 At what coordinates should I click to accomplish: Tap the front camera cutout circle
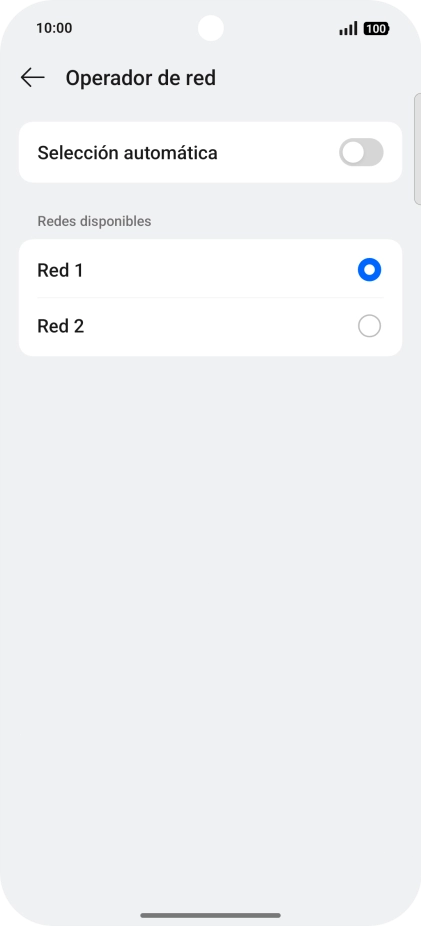(211, 28)
